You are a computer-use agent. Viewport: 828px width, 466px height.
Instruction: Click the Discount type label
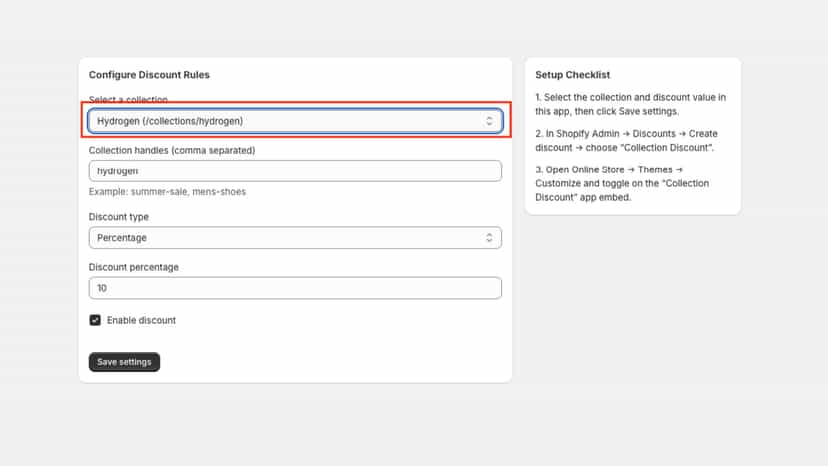tap(119, 217)
